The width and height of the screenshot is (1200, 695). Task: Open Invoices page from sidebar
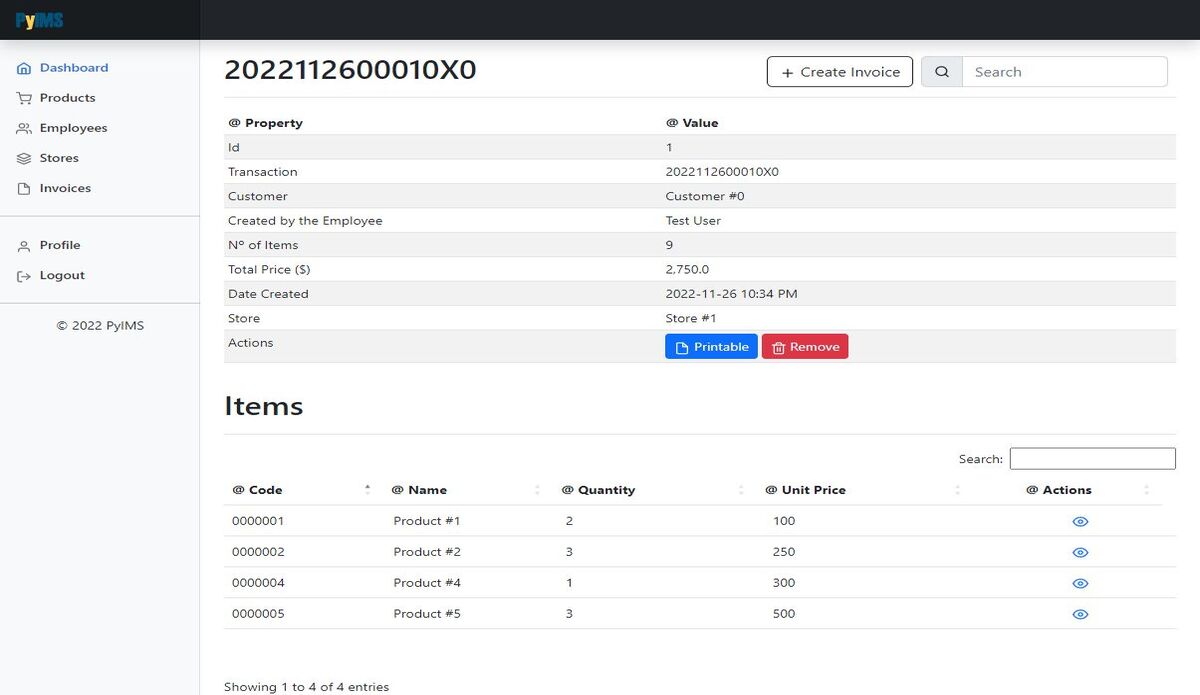[65, 188]
